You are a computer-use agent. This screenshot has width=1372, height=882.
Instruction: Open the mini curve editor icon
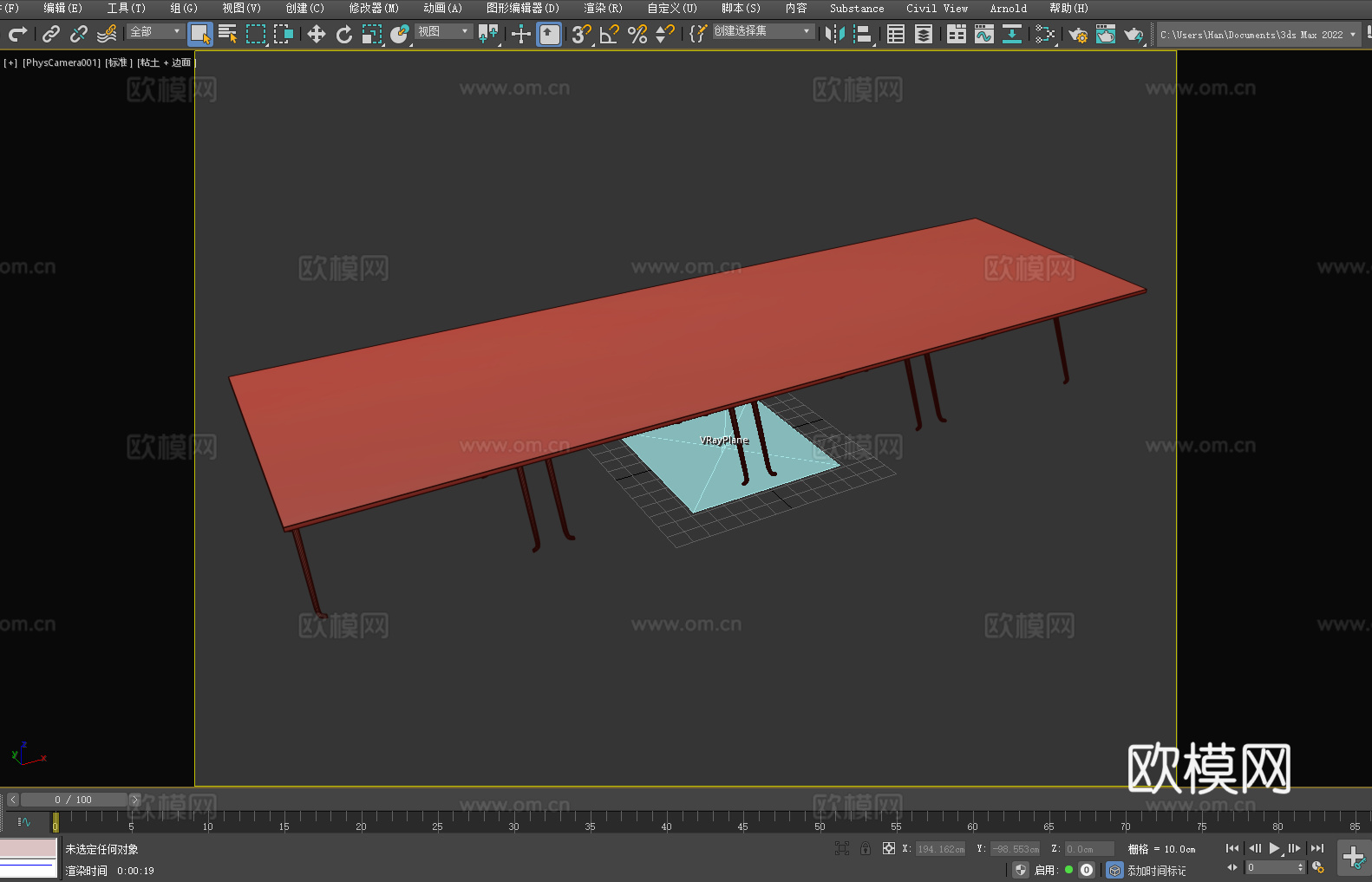[x=24, y=821]
